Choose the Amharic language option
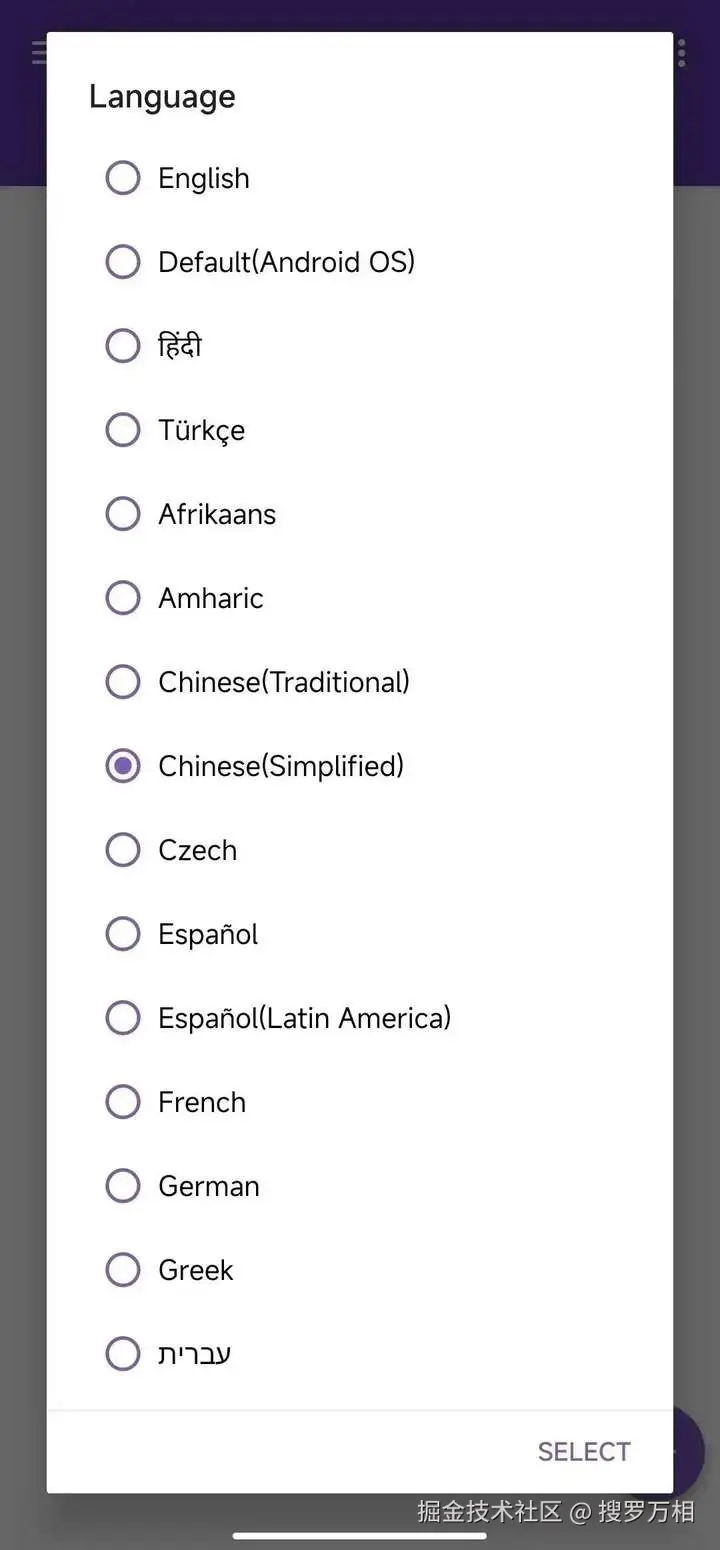 [123, 598]
